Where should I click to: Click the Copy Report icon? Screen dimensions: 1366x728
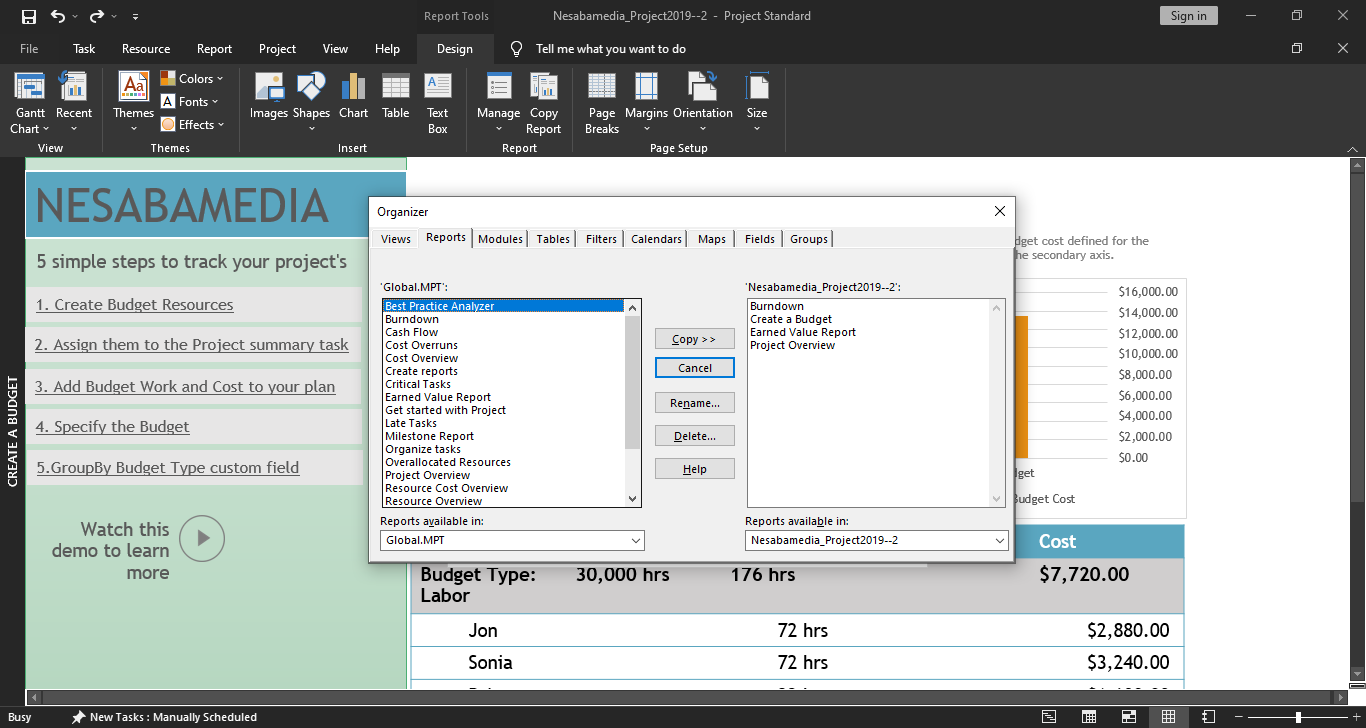[544, 88]
